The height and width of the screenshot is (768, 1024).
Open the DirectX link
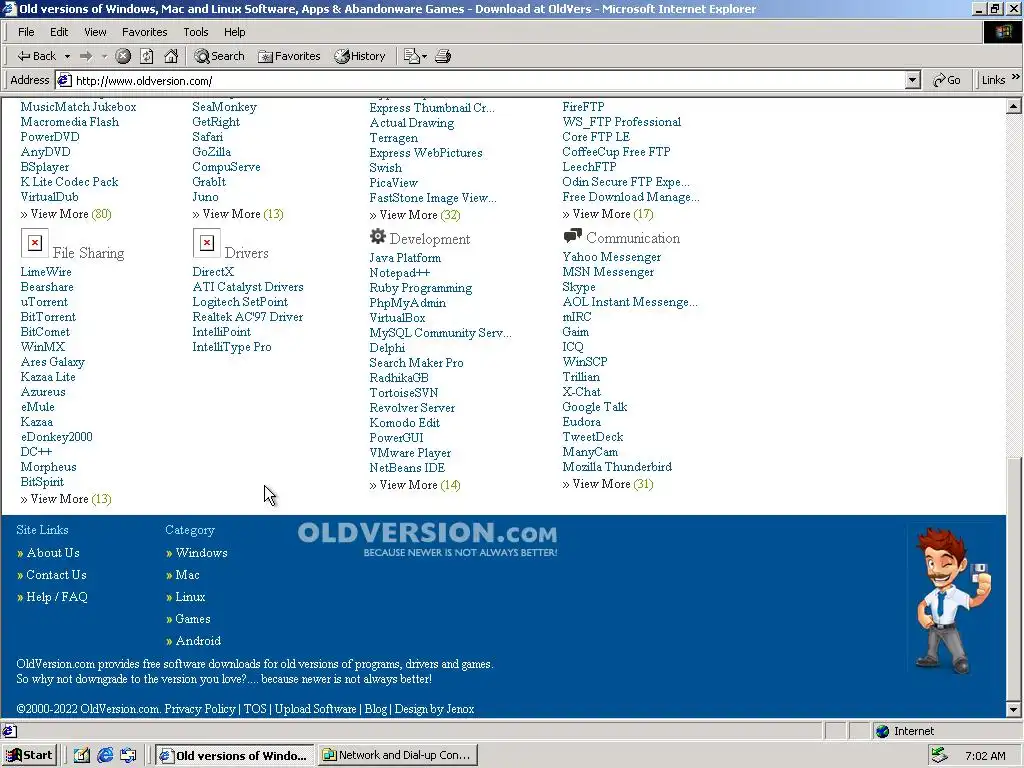tap(213, 272)
